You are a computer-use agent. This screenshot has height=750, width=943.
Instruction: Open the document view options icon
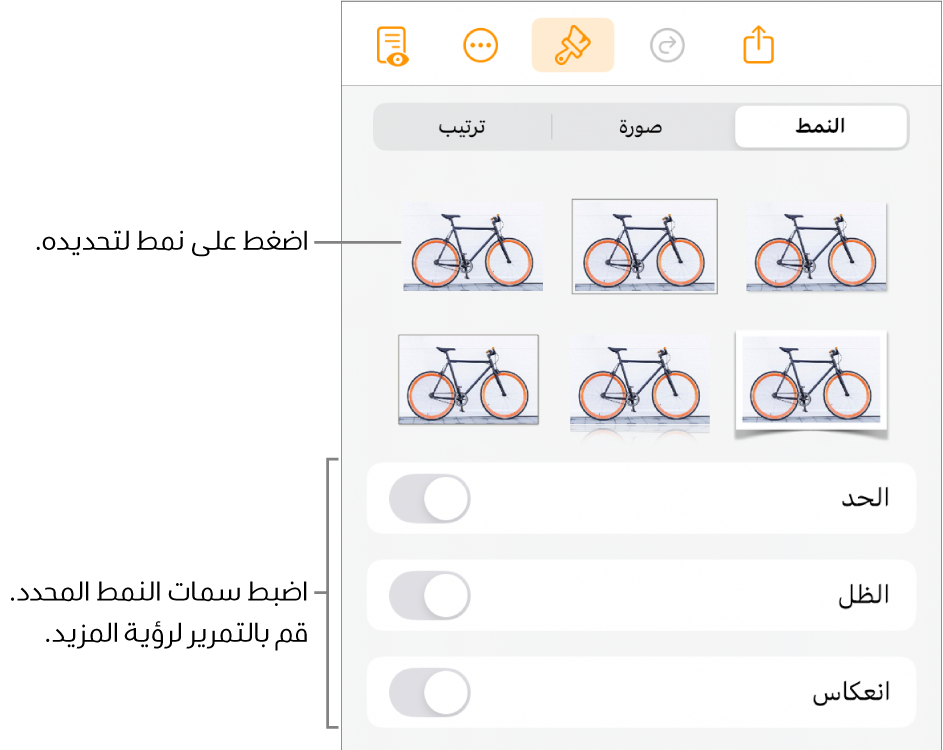pos(393,46)
